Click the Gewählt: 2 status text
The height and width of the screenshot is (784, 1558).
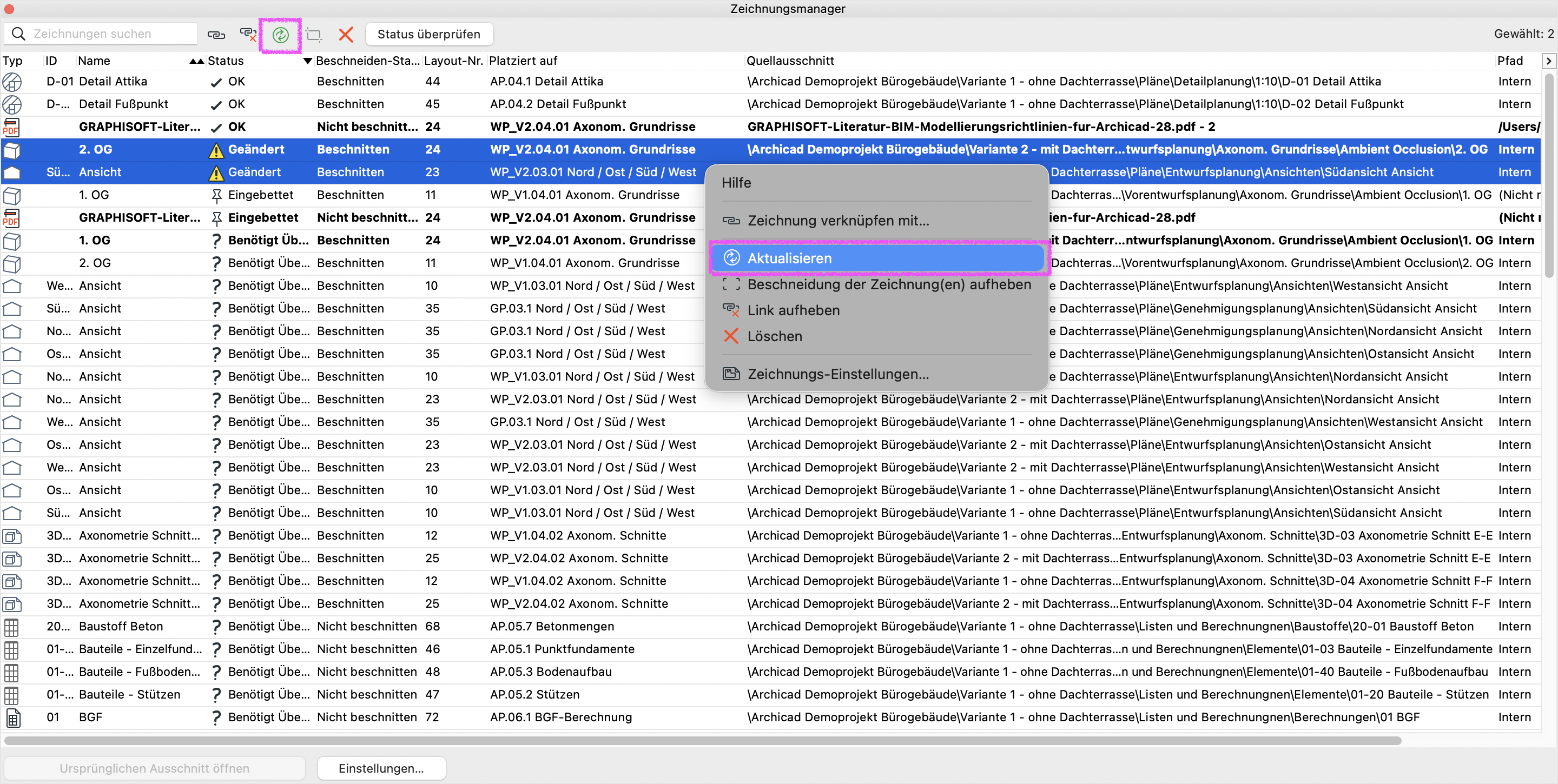click(1523, 34)
